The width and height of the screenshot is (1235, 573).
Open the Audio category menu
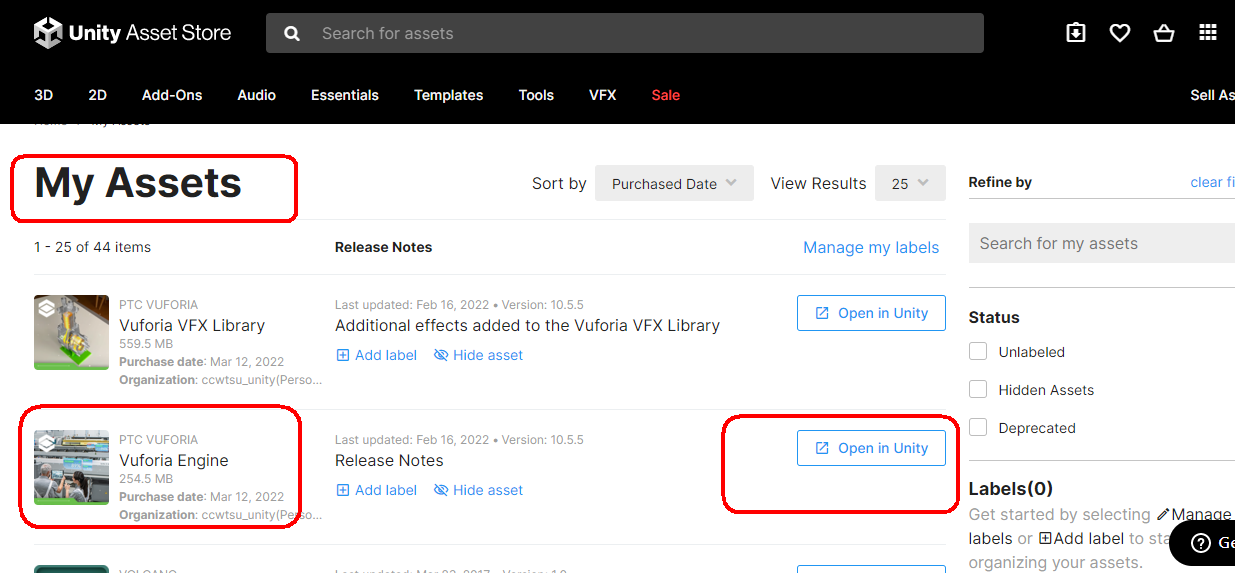[x=257, y=95]
